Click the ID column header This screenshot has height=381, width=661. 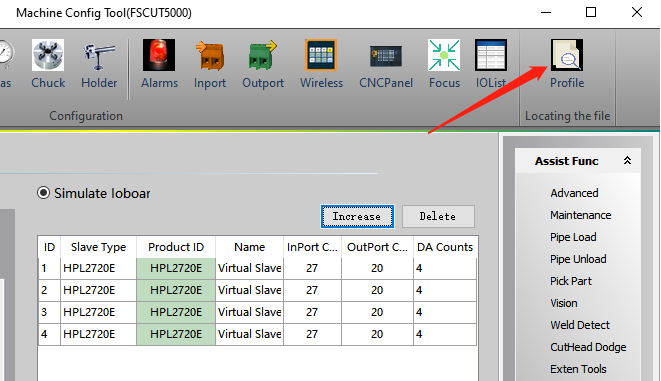[49, 247]
